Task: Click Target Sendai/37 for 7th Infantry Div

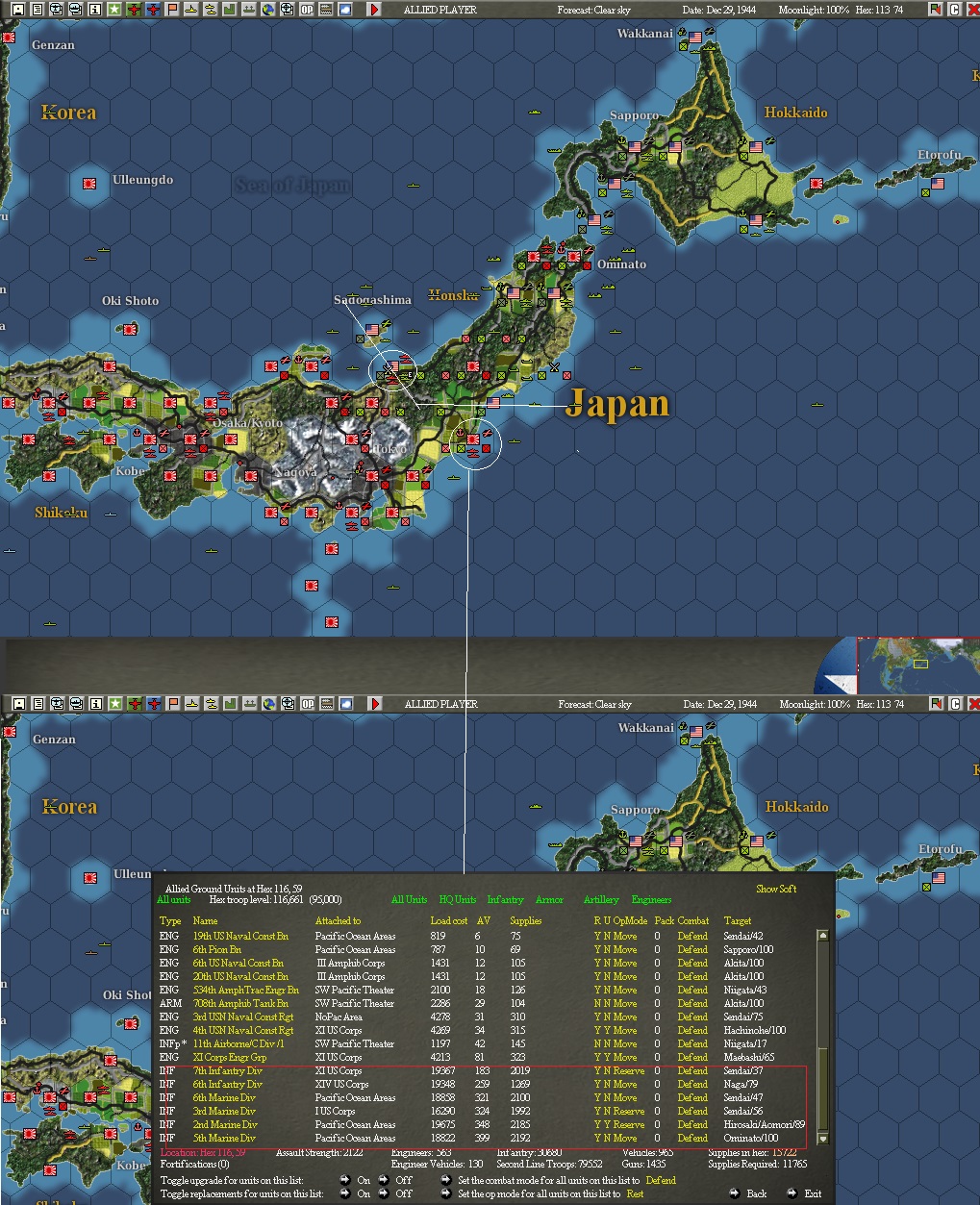Action: (743, 1070)
